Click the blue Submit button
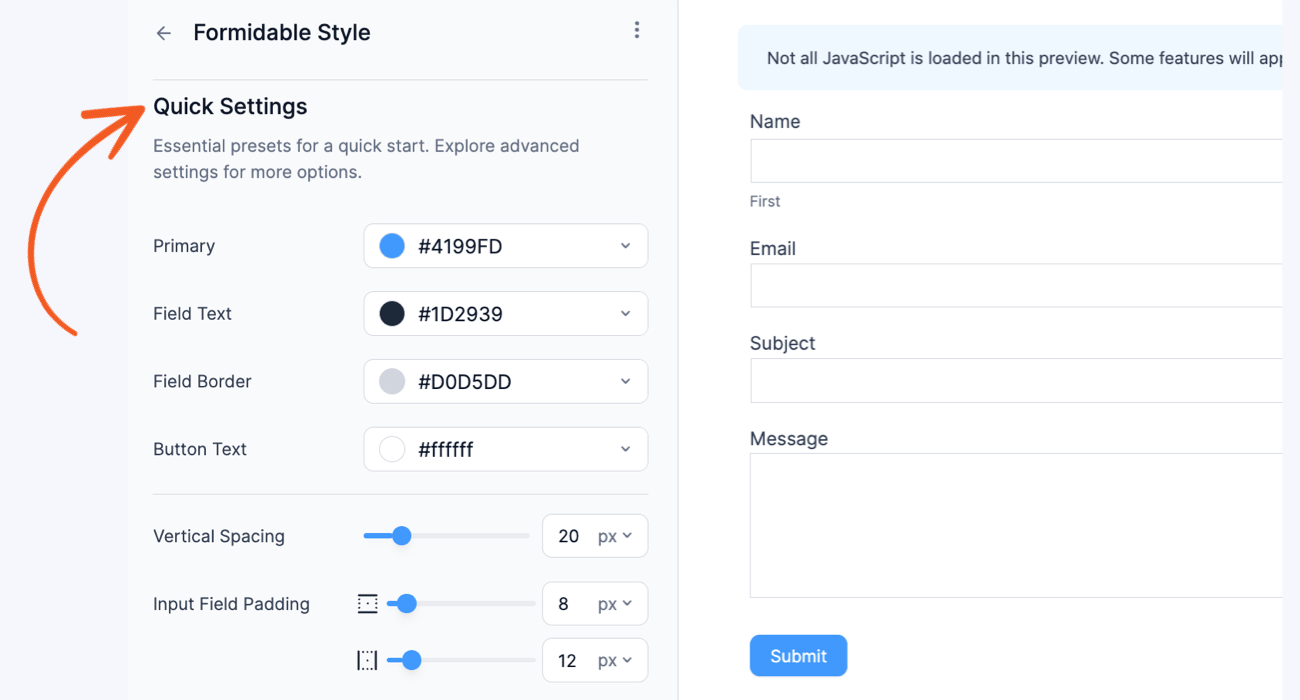Viewport: 1300px width, 700px height. [x=798, y=656]
